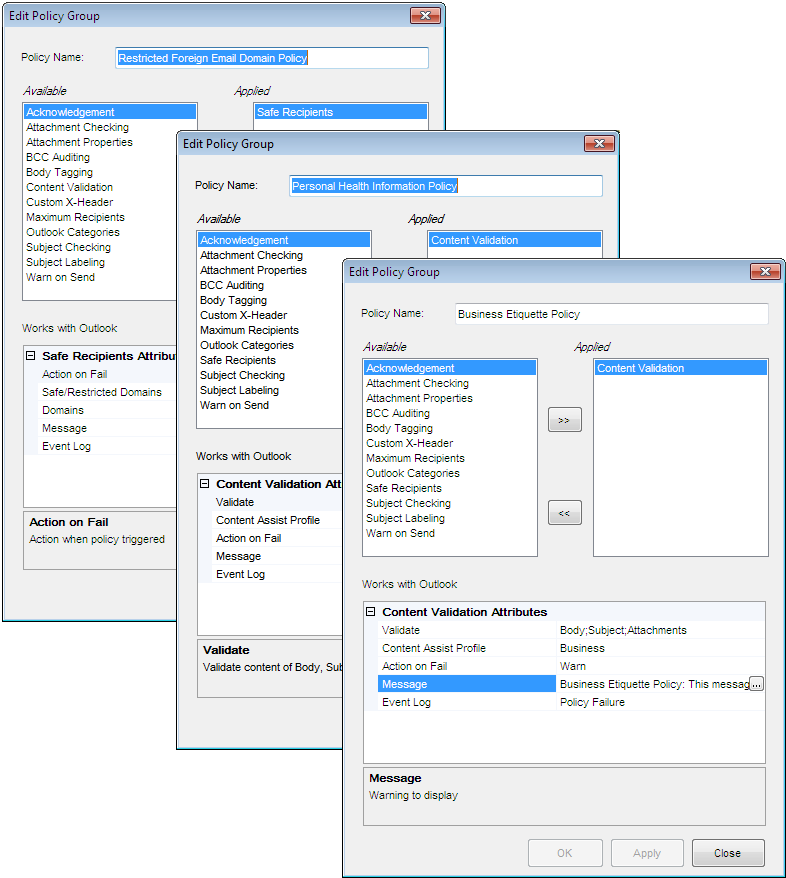Click Safe/Restricted Domains attribute row
Viewport: 786px width, 878px height.
[x=107, y=392]
